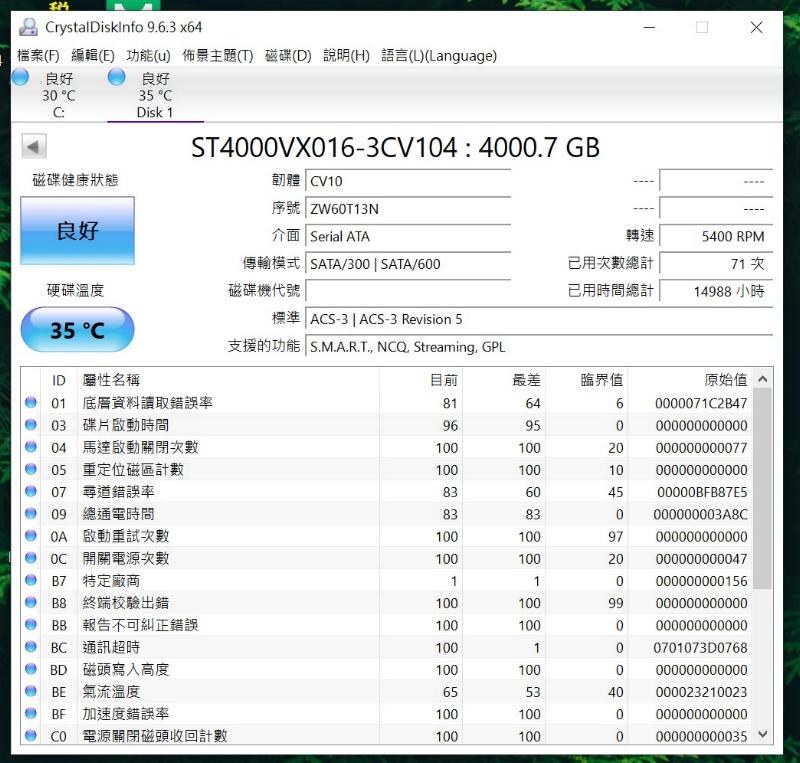Click the 良好 health status button
Image resolution: width=800 pixels, height=763 pixels.
coord(77,231)
